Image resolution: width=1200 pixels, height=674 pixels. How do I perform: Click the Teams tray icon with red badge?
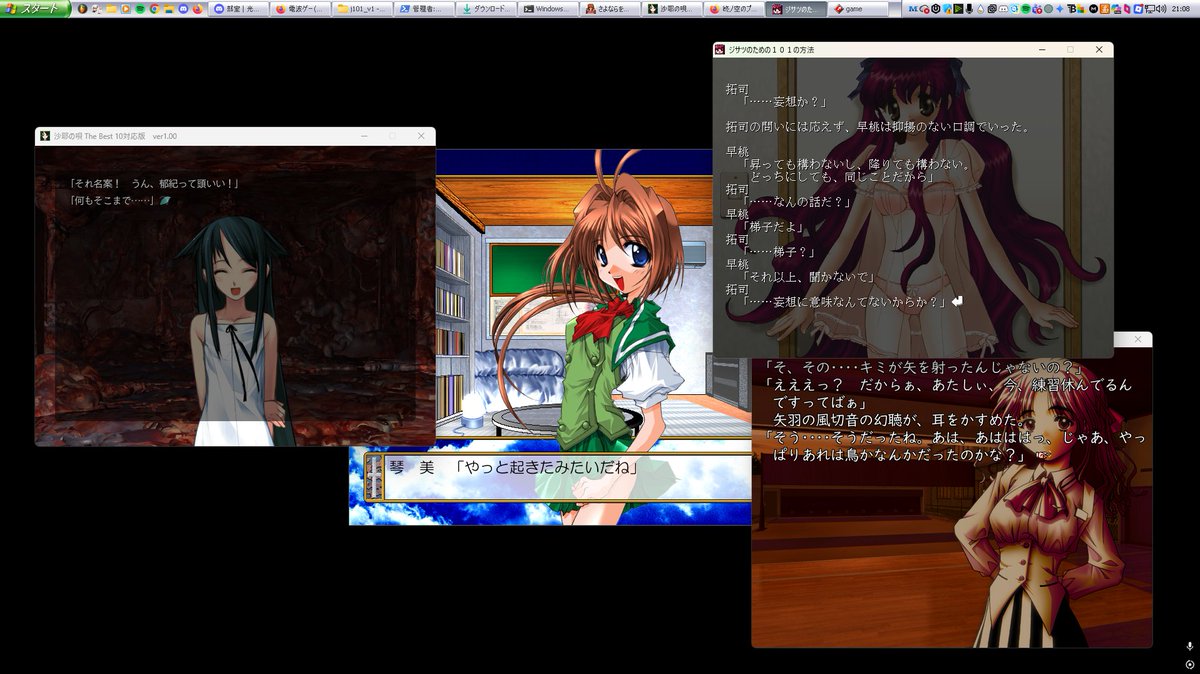pyautogui.click(x=1037, y=9)
